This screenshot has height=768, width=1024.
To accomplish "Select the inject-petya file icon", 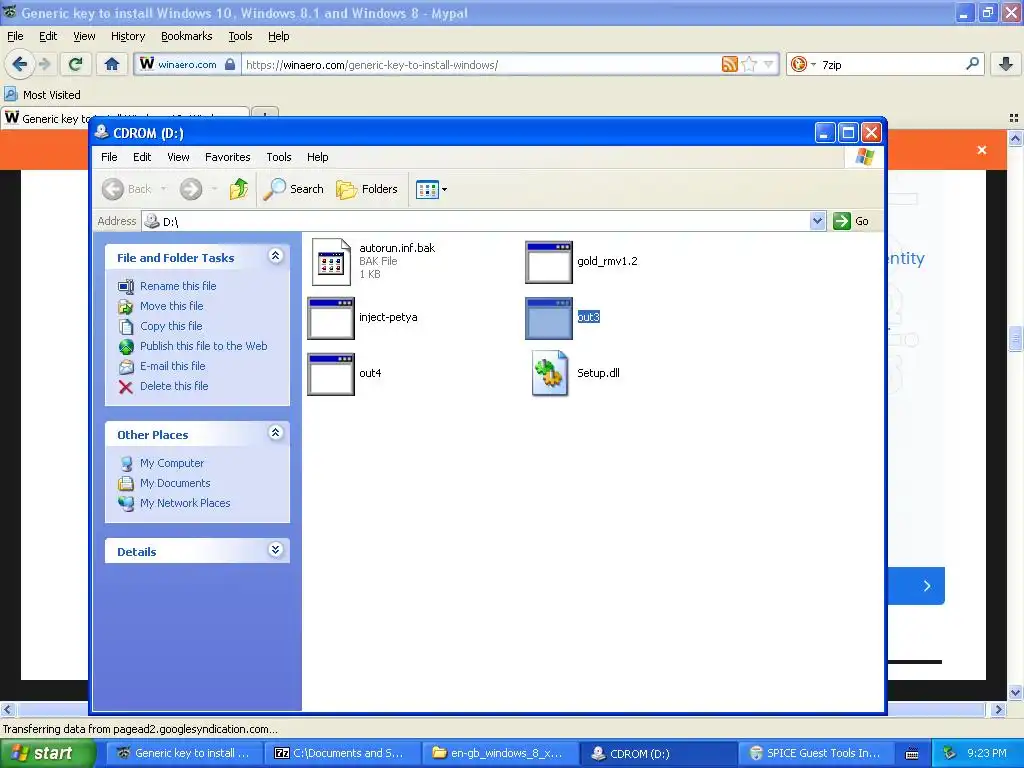I will point(331,318).
